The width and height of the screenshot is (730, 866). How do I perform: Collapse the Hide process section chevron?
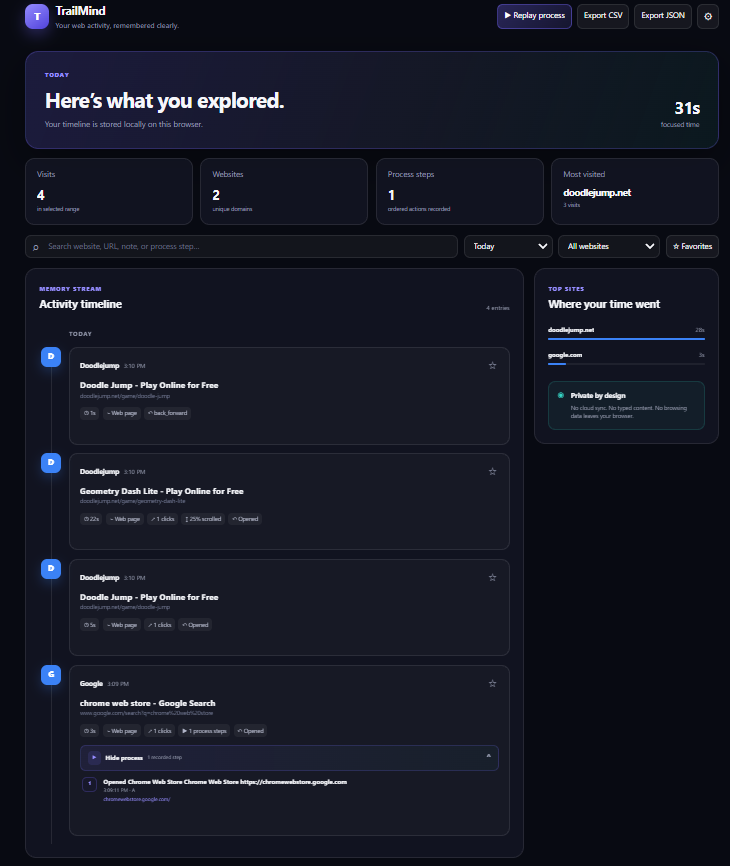[489, 756]
